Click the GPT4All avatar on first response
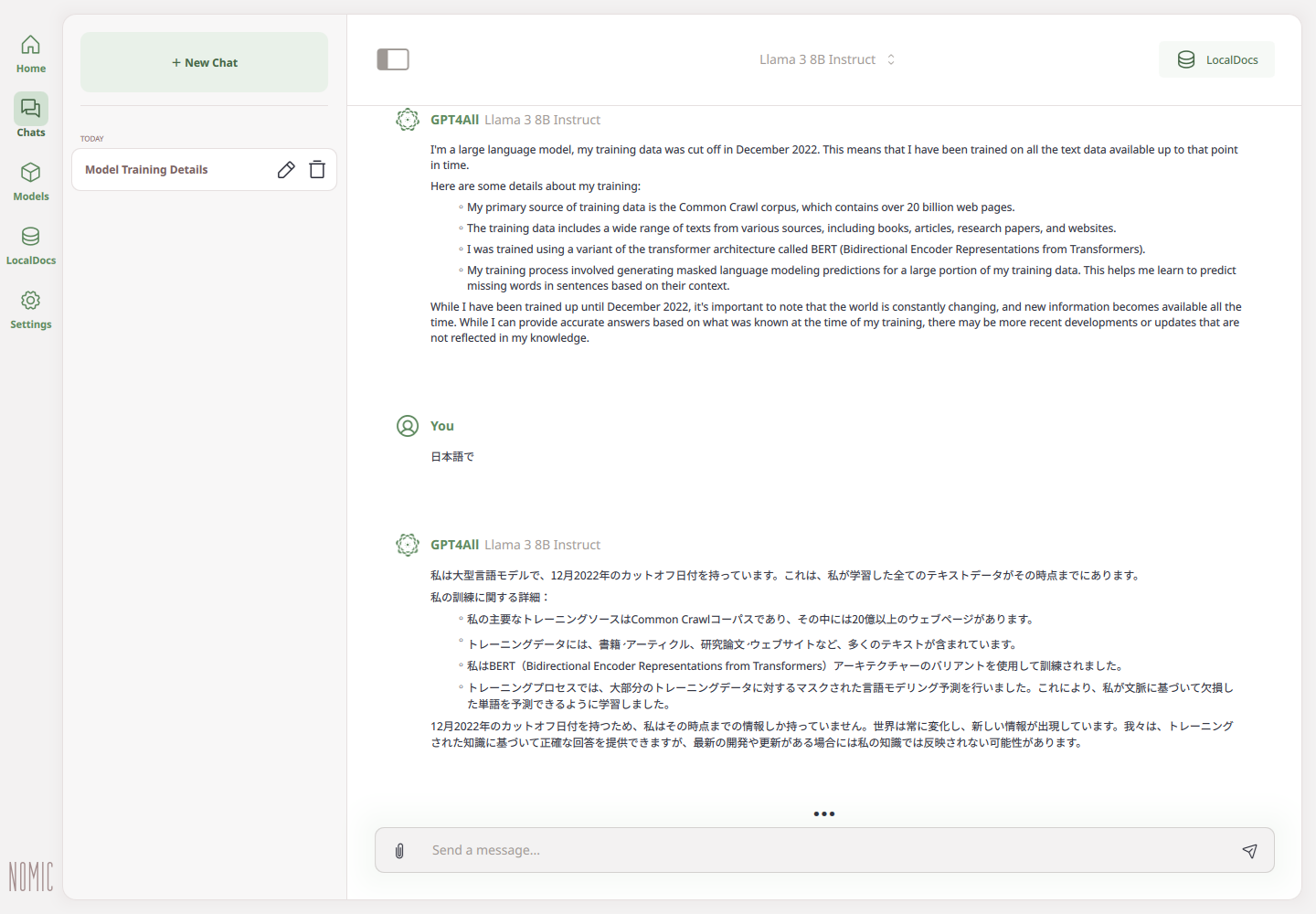Image resolution: width=1316 pixels, height=914 pixels. [x=408, y=120]
